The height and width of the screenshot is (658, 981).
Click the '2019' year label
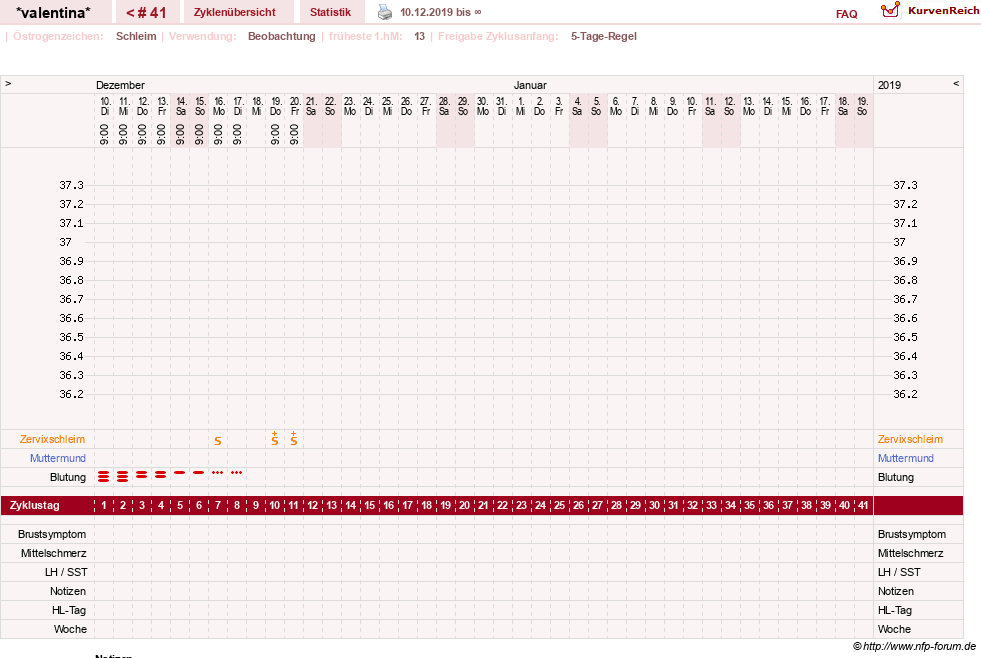(889, 85)
